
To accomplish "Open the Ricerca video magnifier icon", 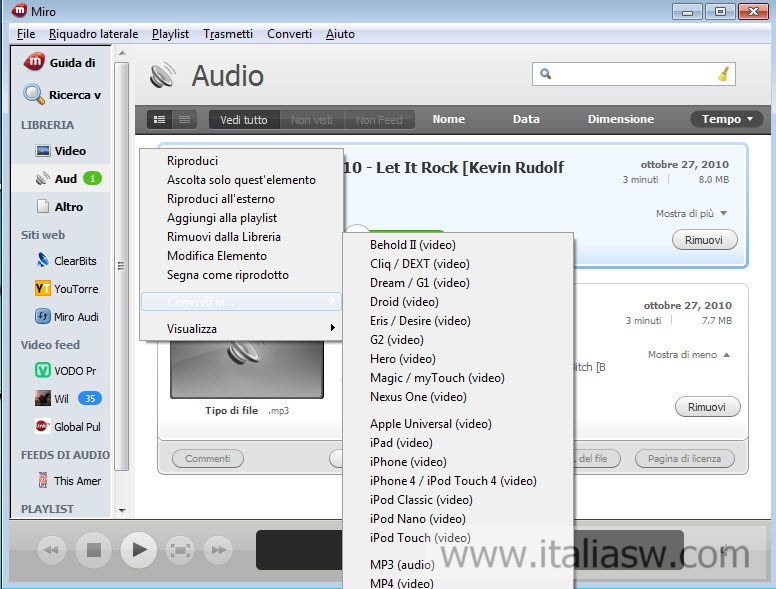I will [x=34, y=94].
